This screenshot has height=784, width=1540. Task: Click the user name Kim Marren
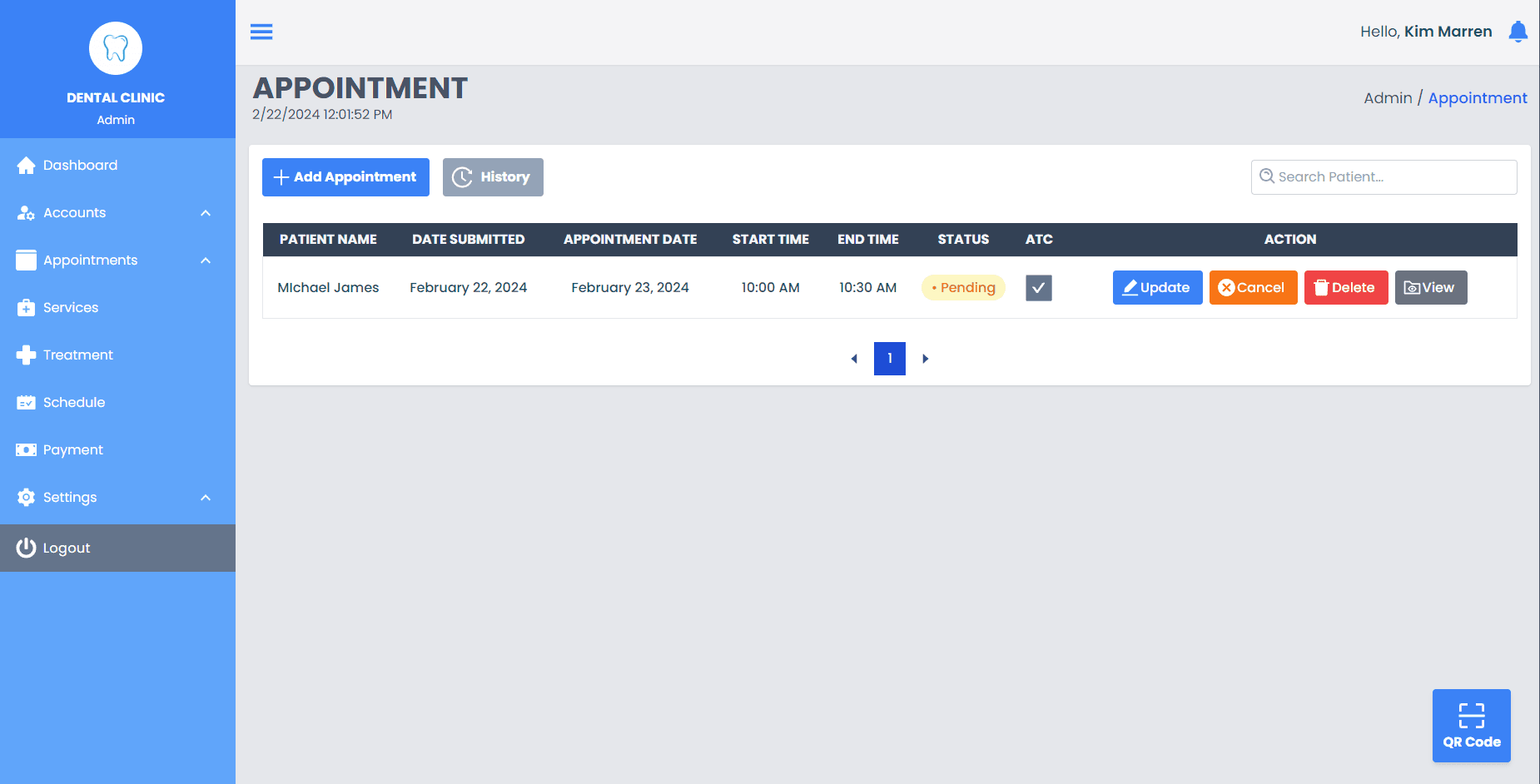pyautogui.click(x=1448, y=32)
